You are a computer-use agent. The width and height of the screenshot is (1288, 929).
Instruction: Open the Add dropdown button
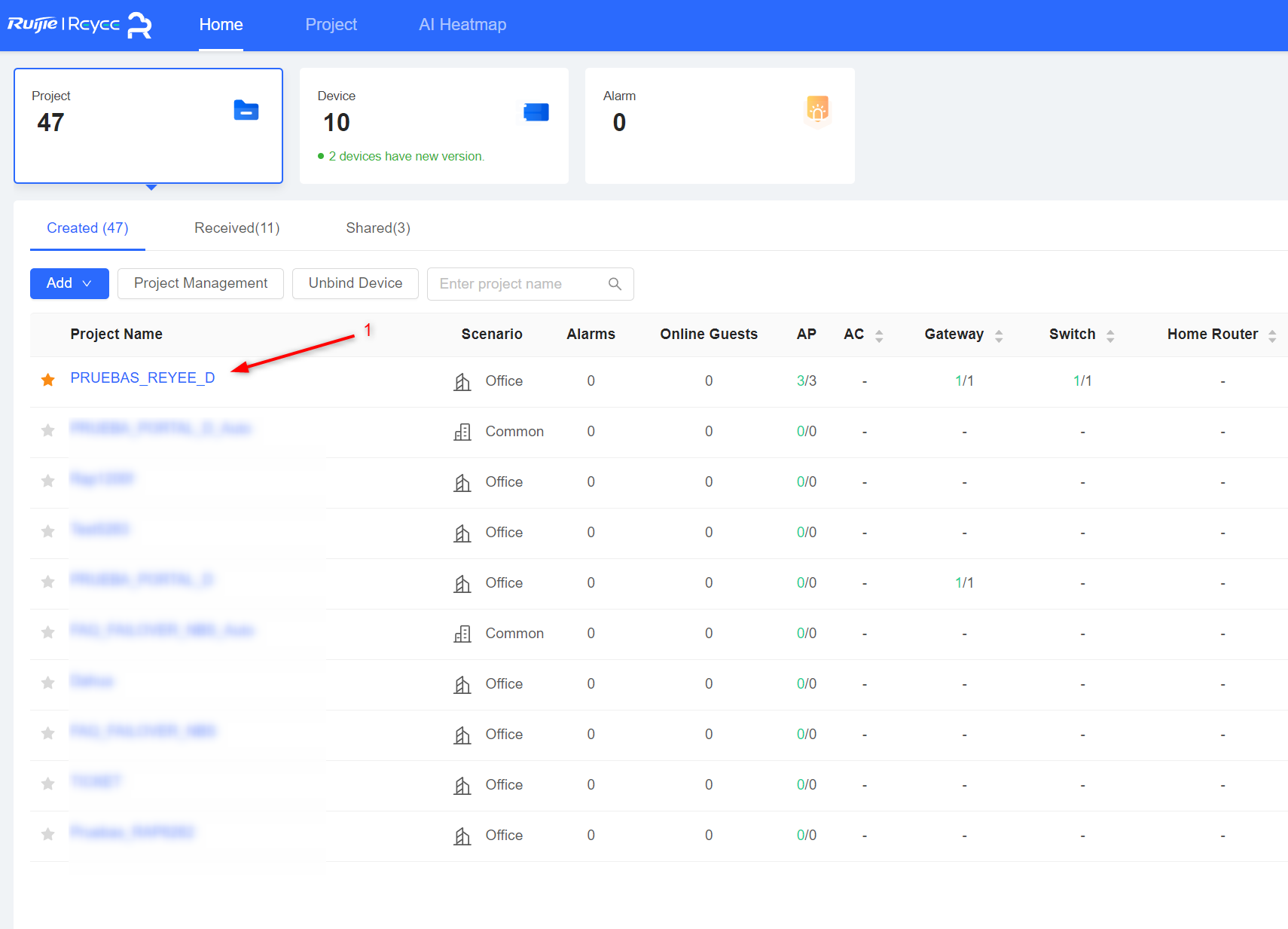click(x=69, y=283)
